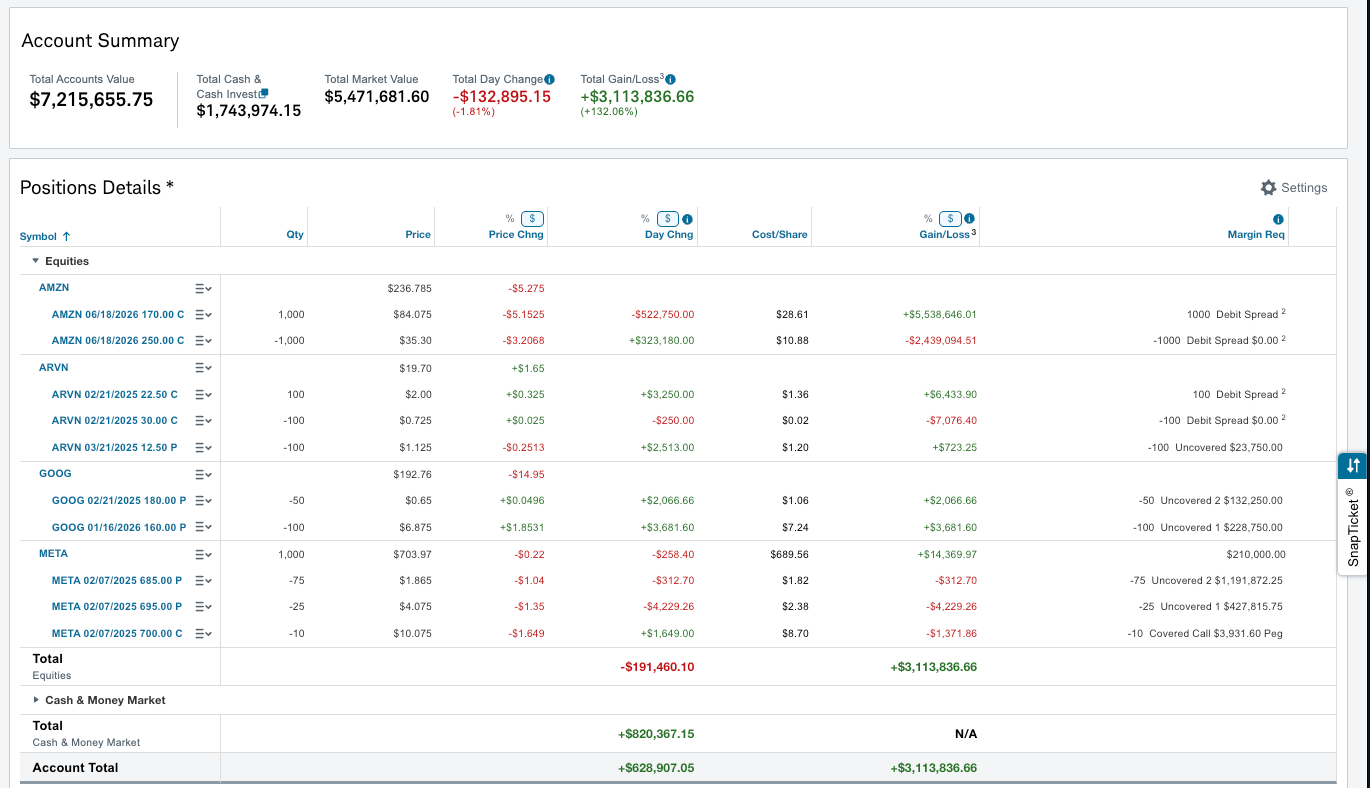Open the Settings gear icon

point(1268,188)
